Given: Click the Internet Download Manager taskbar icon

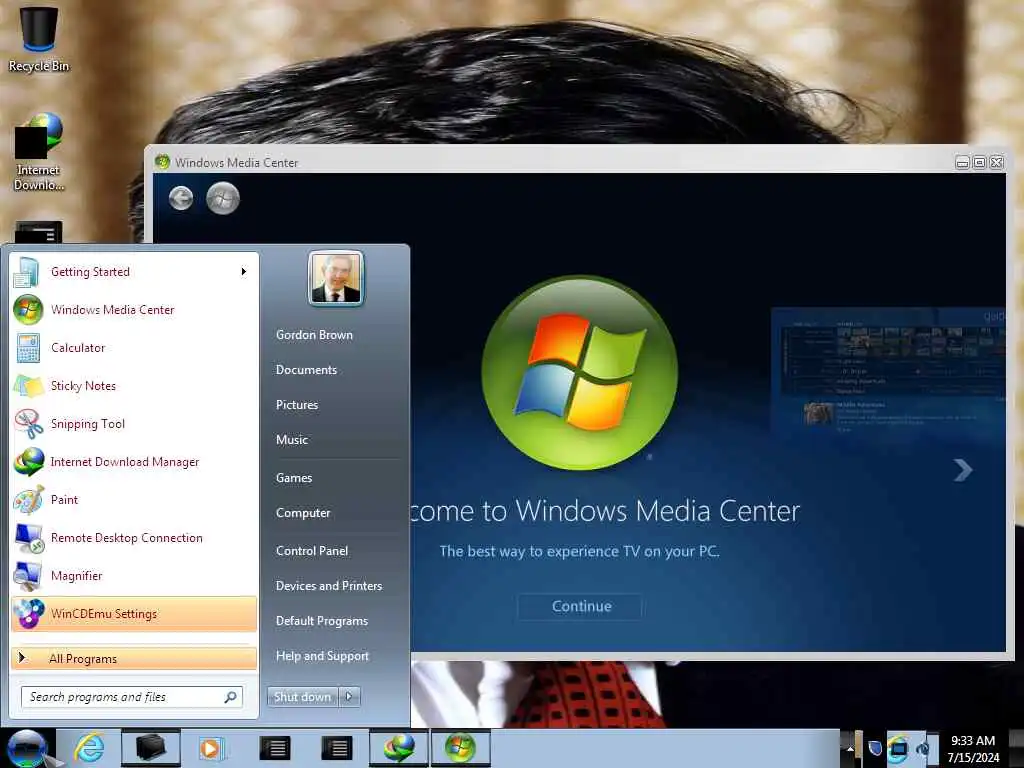Looking at the screenshot, I should [x=398, y=748].
